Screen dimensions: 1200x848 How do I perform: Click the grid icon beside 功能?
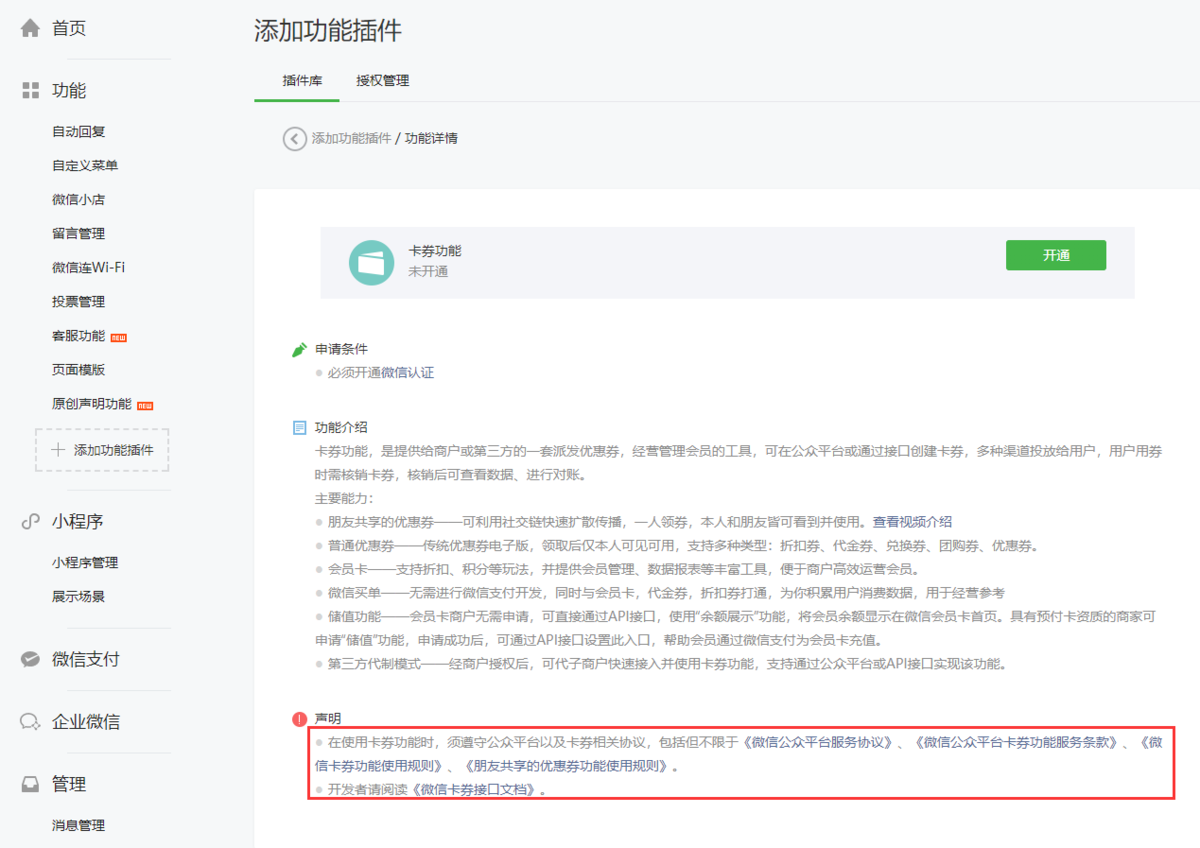pos(31,91)
